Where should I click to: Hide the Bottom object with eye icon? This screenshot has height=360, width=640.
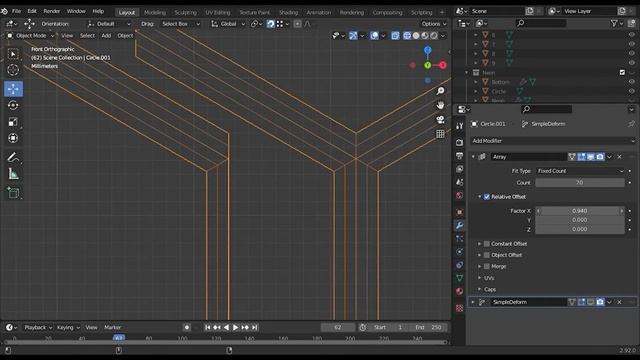[631, 82]
